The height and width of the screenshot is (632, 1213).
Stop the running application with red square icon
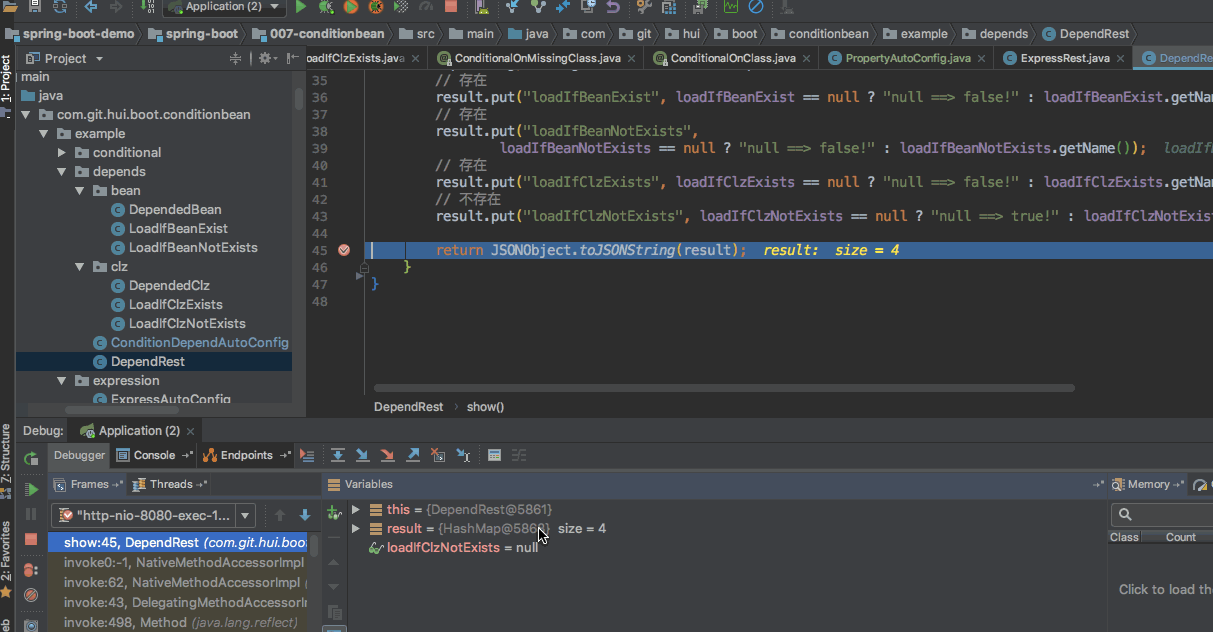click(31, 540)
